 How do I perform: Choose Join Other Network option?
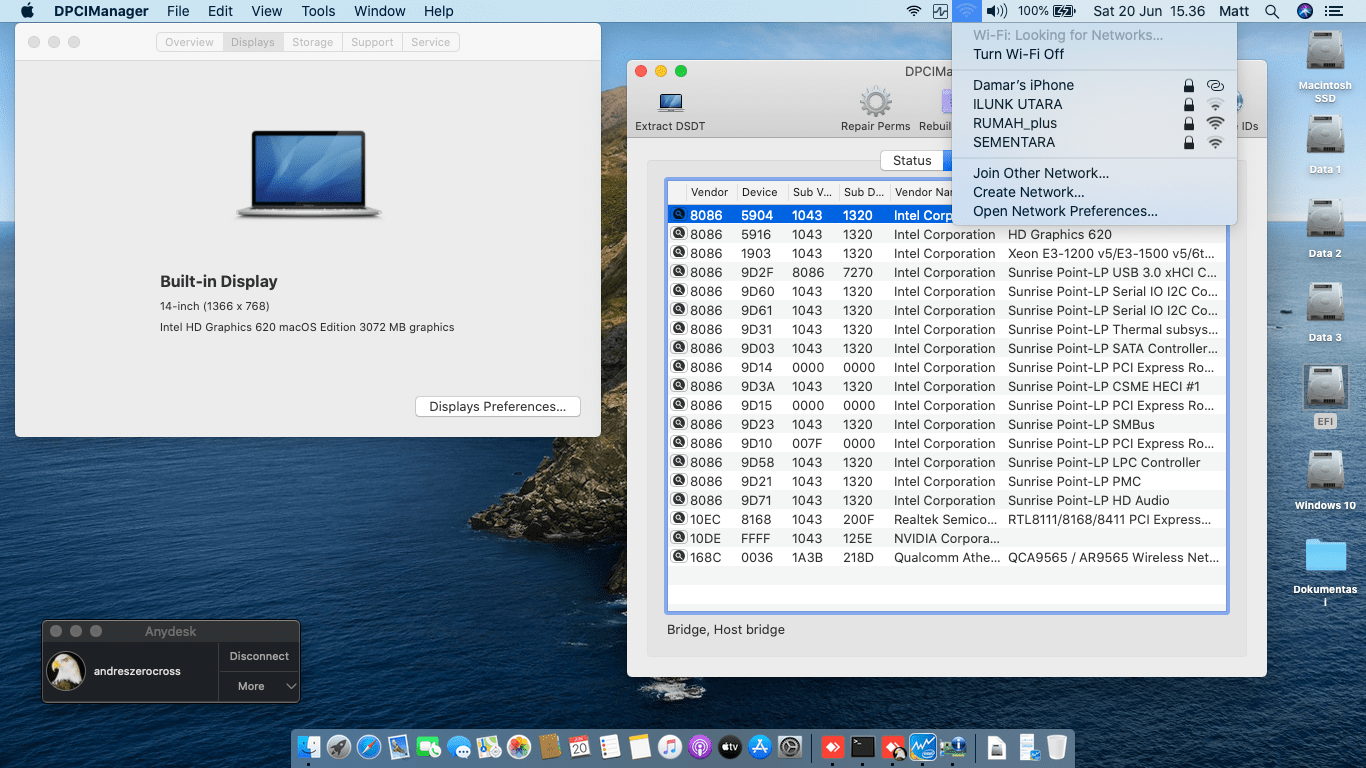click(x=1041, y=173)
